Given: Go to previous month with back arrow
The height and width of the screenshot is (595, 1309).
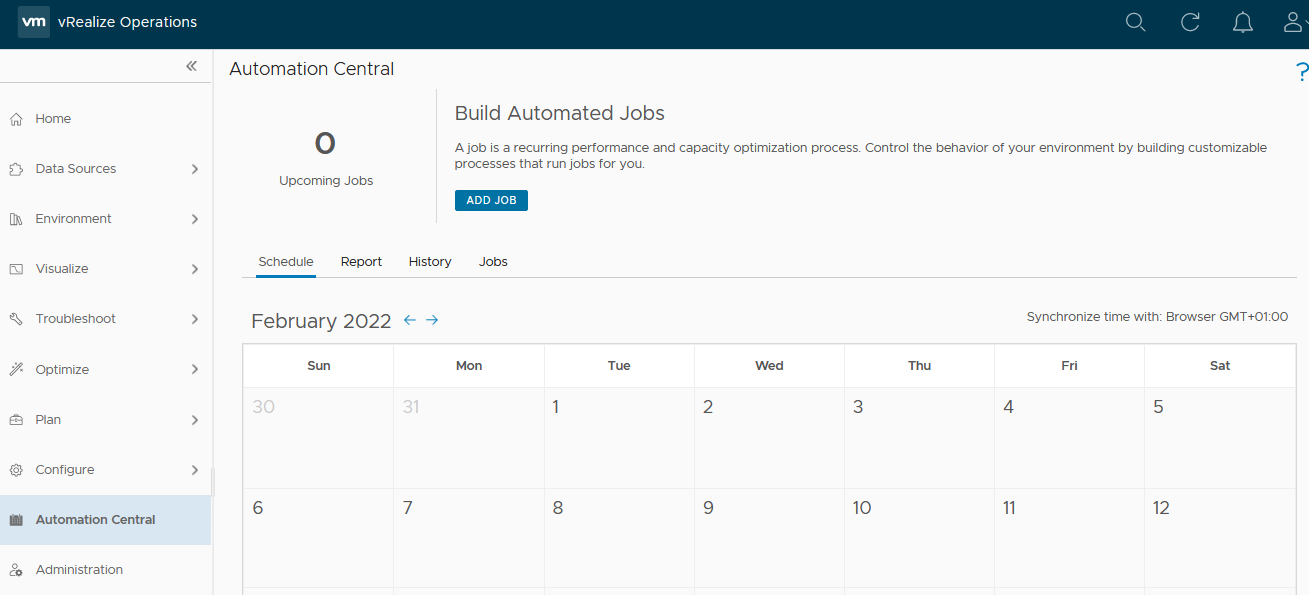Looking at the screenshot, I should (x=409, y=319).
